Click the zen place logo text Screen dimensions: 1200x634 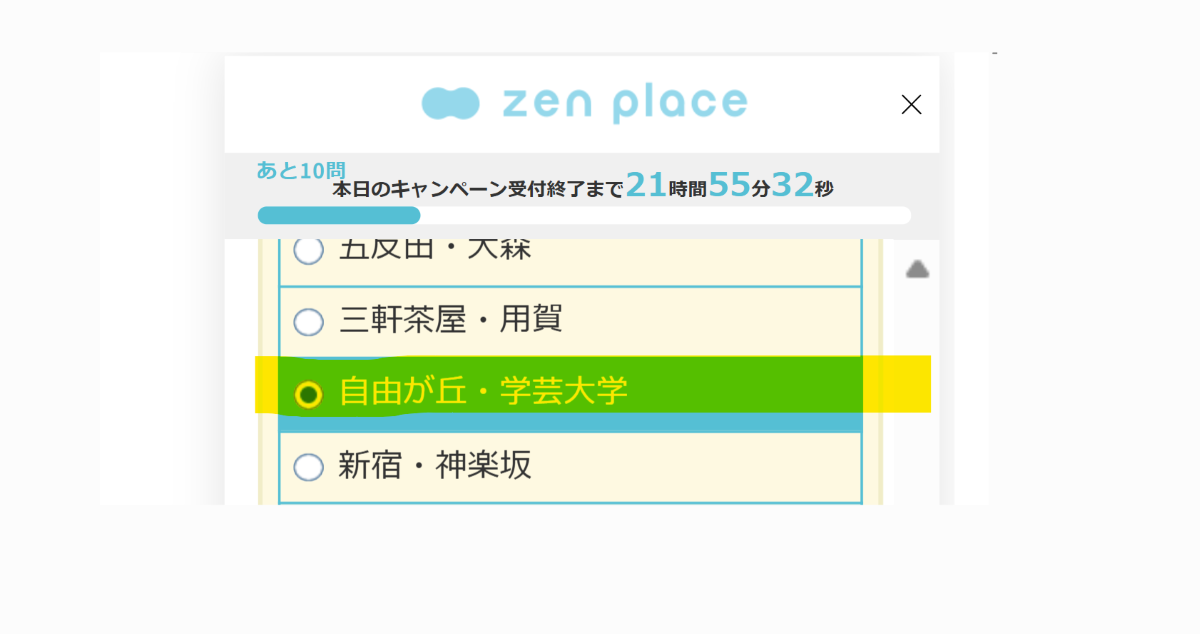tap(624, 103)
